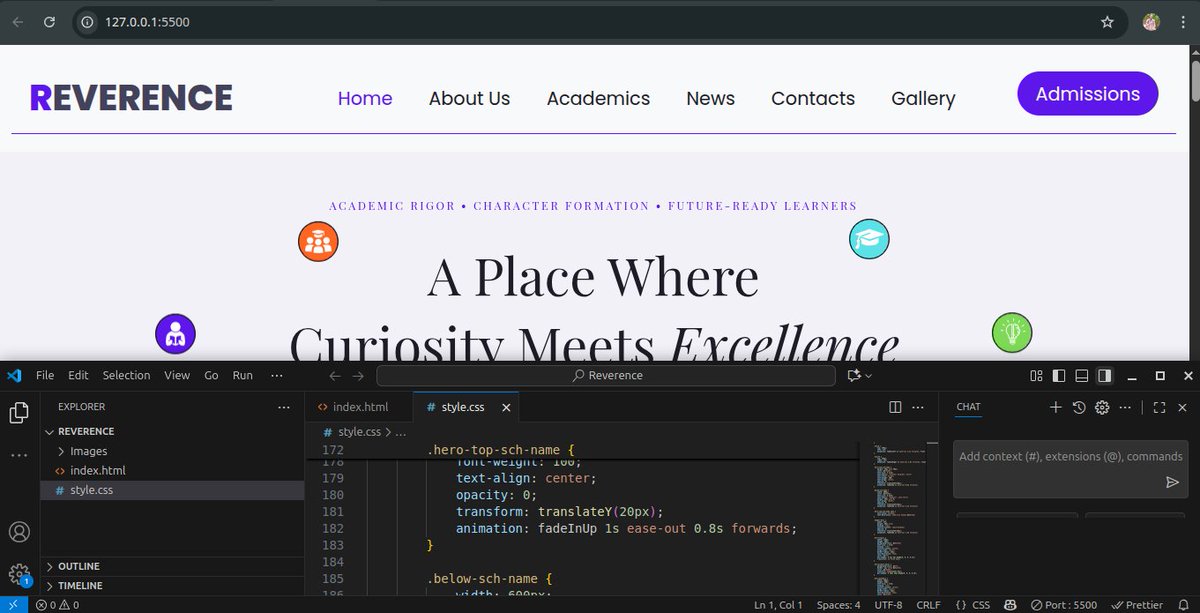The width and height of the screenshot is (1200, 613).
Task: Go to the About Us page
Action: point(469,98)
